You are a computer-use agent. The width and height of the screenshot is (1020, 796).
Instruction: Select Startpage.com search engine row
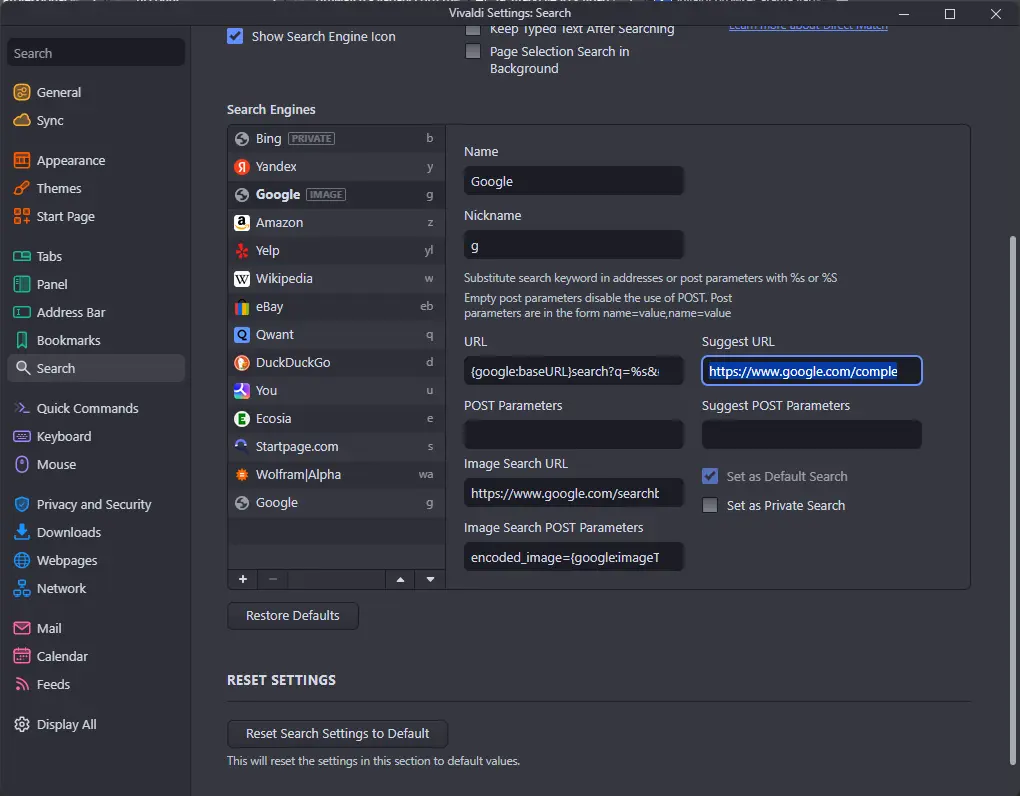[x=336, y=446]
